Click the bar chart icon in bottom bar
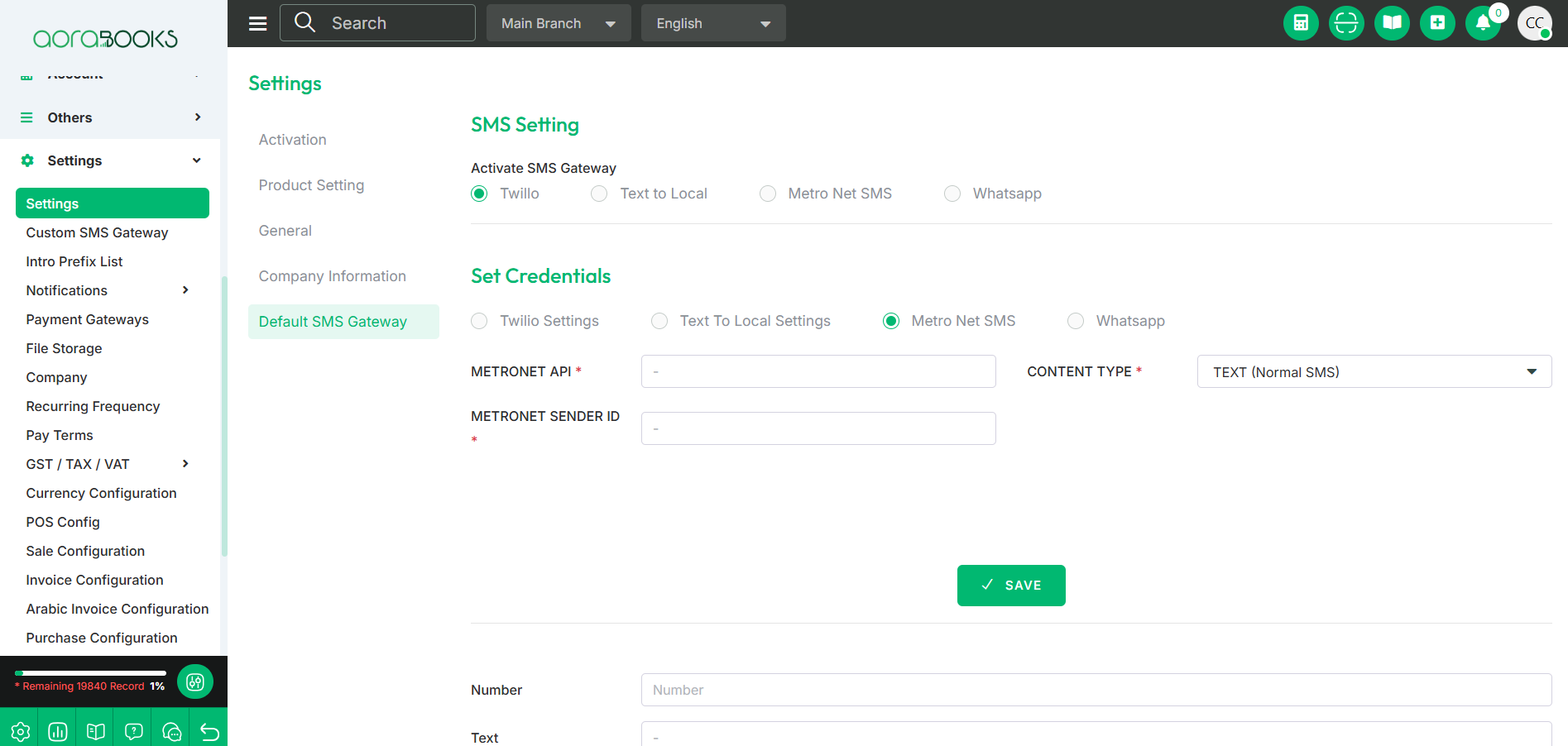The height and width of the screenshot is (746, 1568). 58,732
